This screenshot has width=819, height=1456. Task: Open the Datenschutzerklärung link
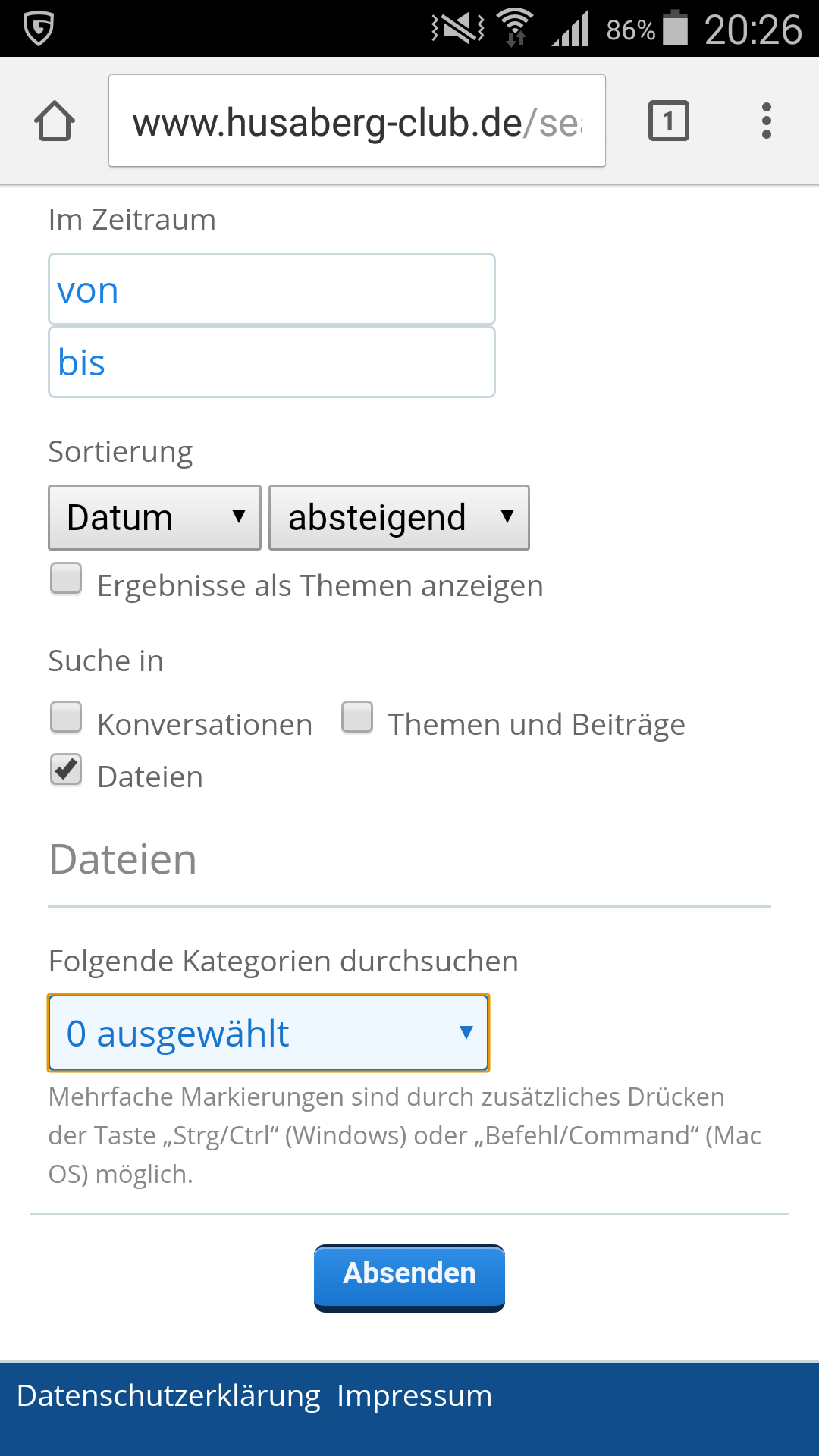[x=168, y=1396]
